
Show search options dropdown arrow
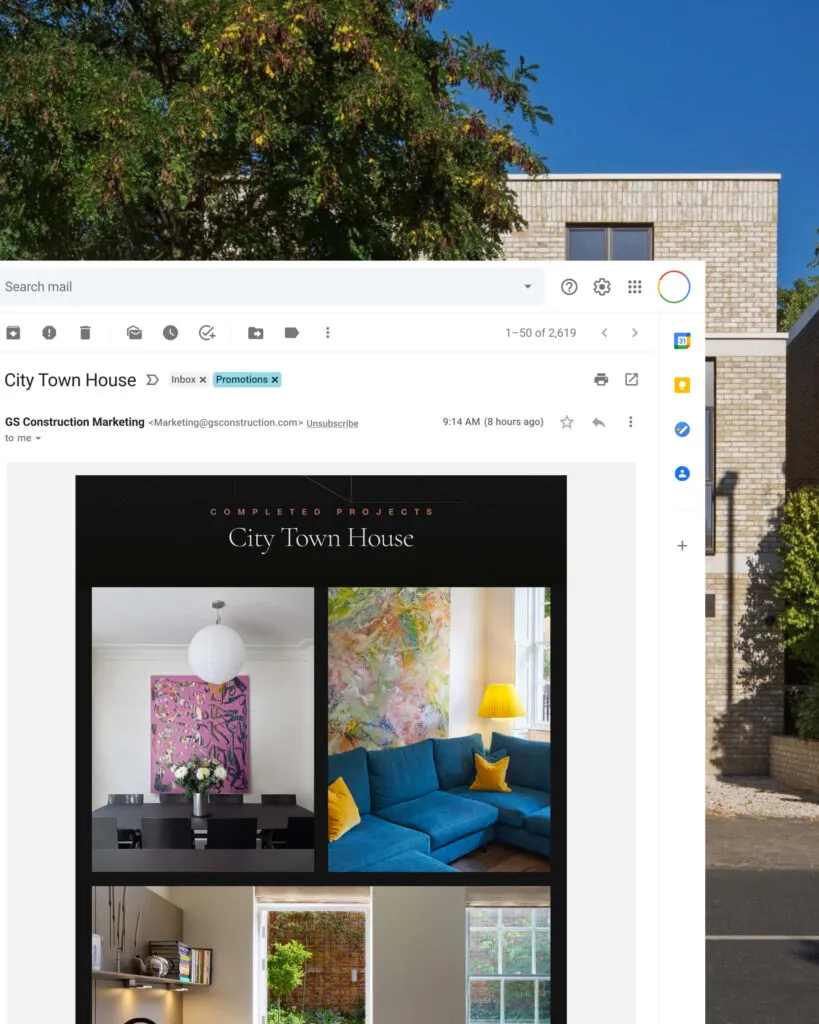click(528, 287)
